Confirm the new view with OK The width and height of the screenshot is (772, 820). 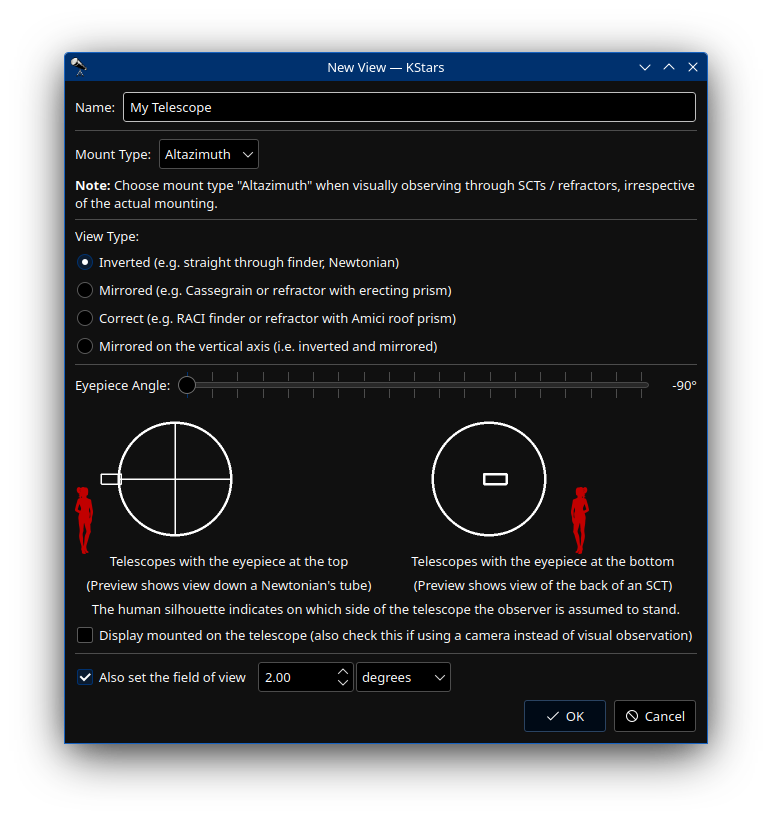tap(565, 716)
